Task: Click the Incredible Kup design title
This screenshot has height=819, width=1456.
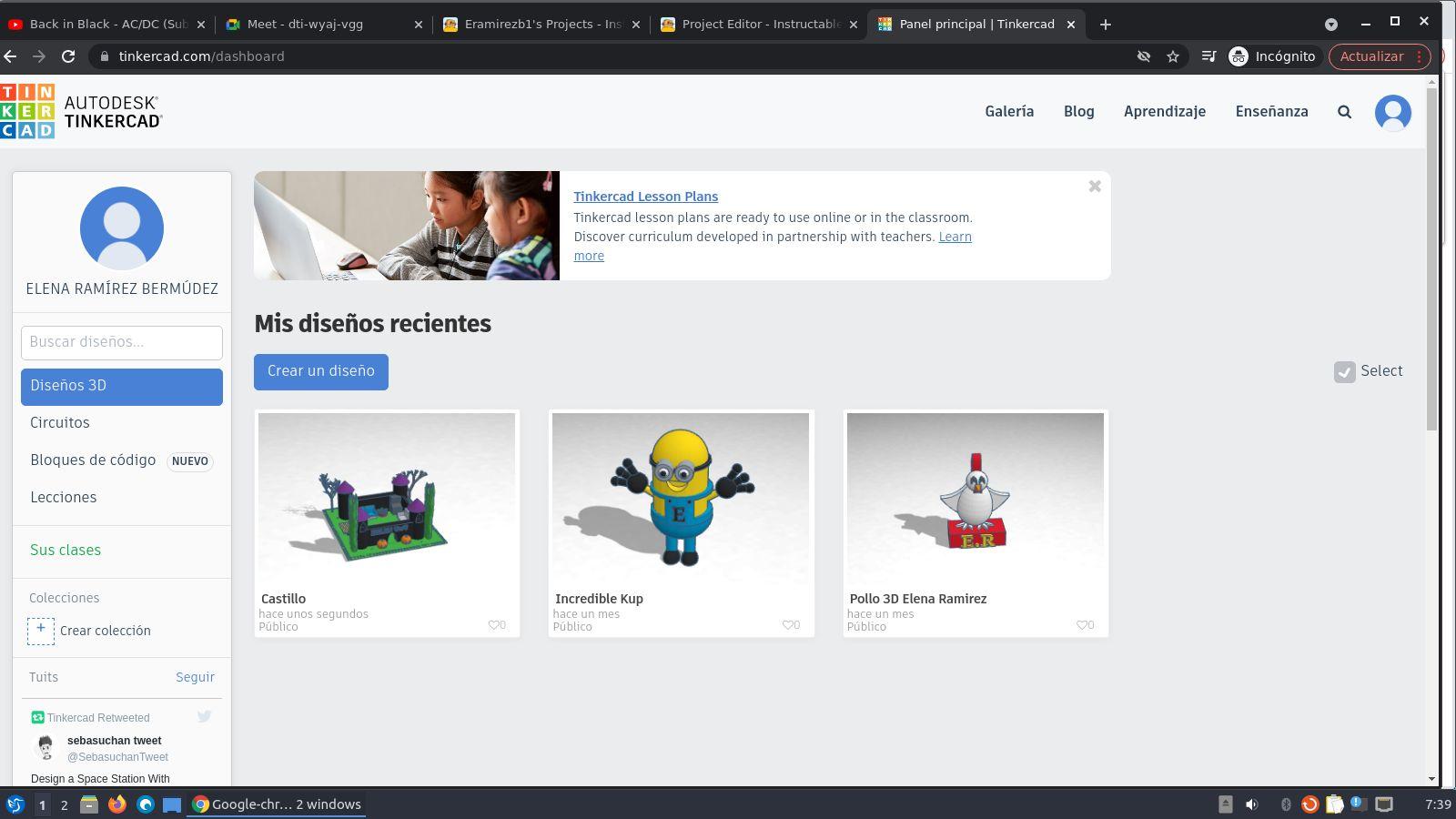Action: (599, 599)
